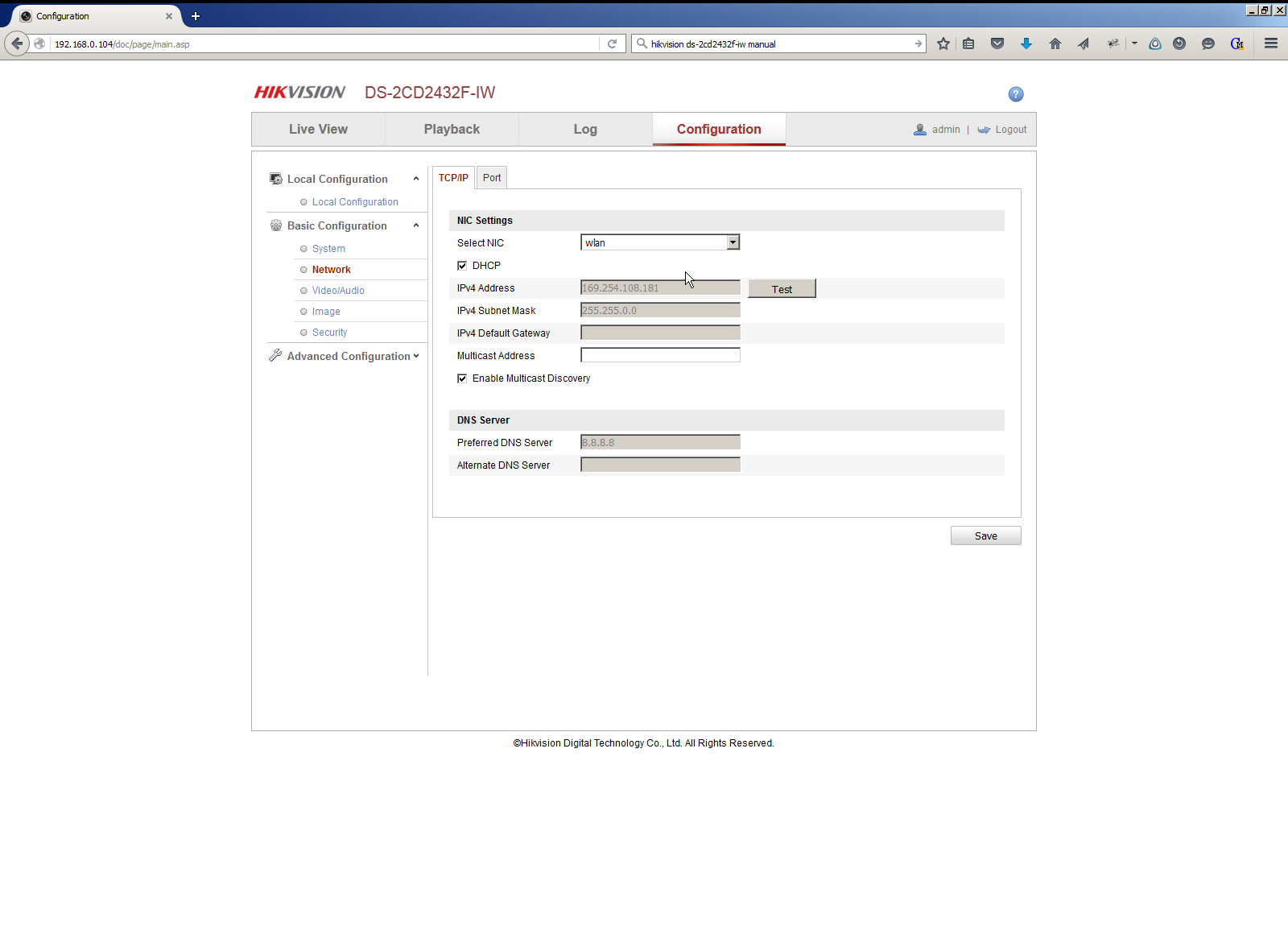Click the Preferred DNS Server field
This screenshot has height=947, width=1288.
tap(660, 442)
